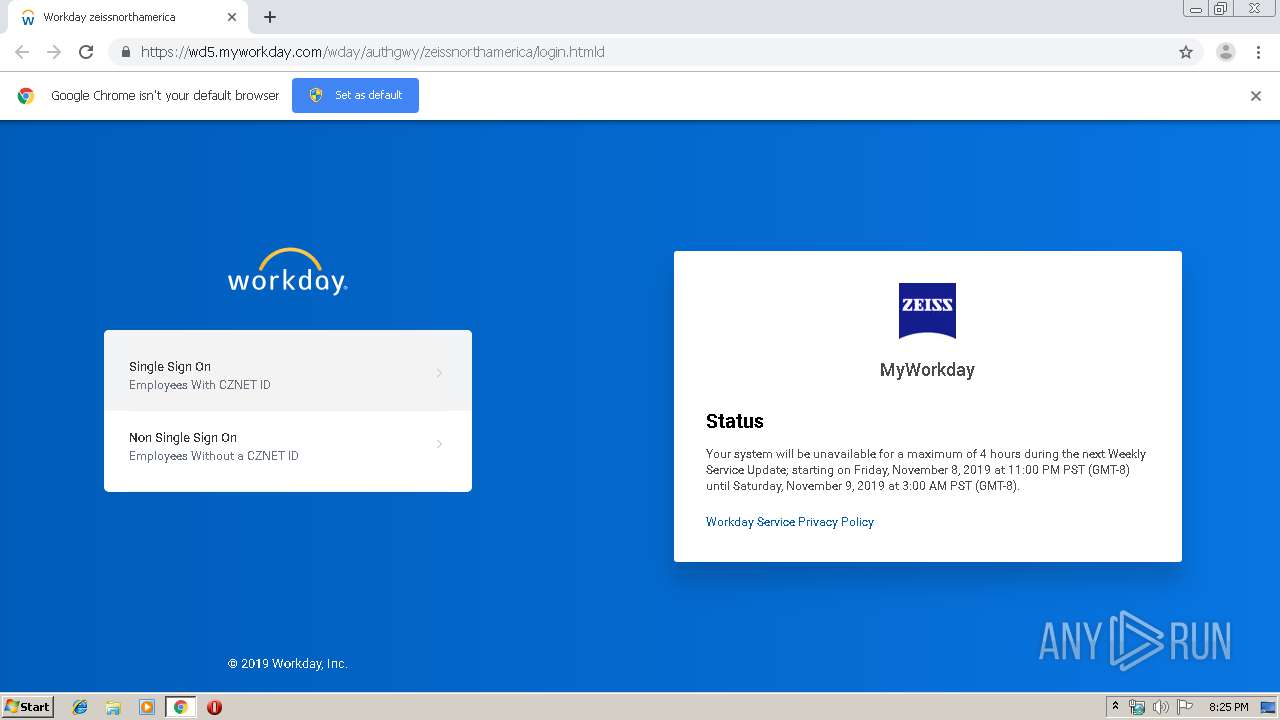Open Workday Service Privacy Policy link
This screenshot has height=720, width=1280.
coord(790,522)
